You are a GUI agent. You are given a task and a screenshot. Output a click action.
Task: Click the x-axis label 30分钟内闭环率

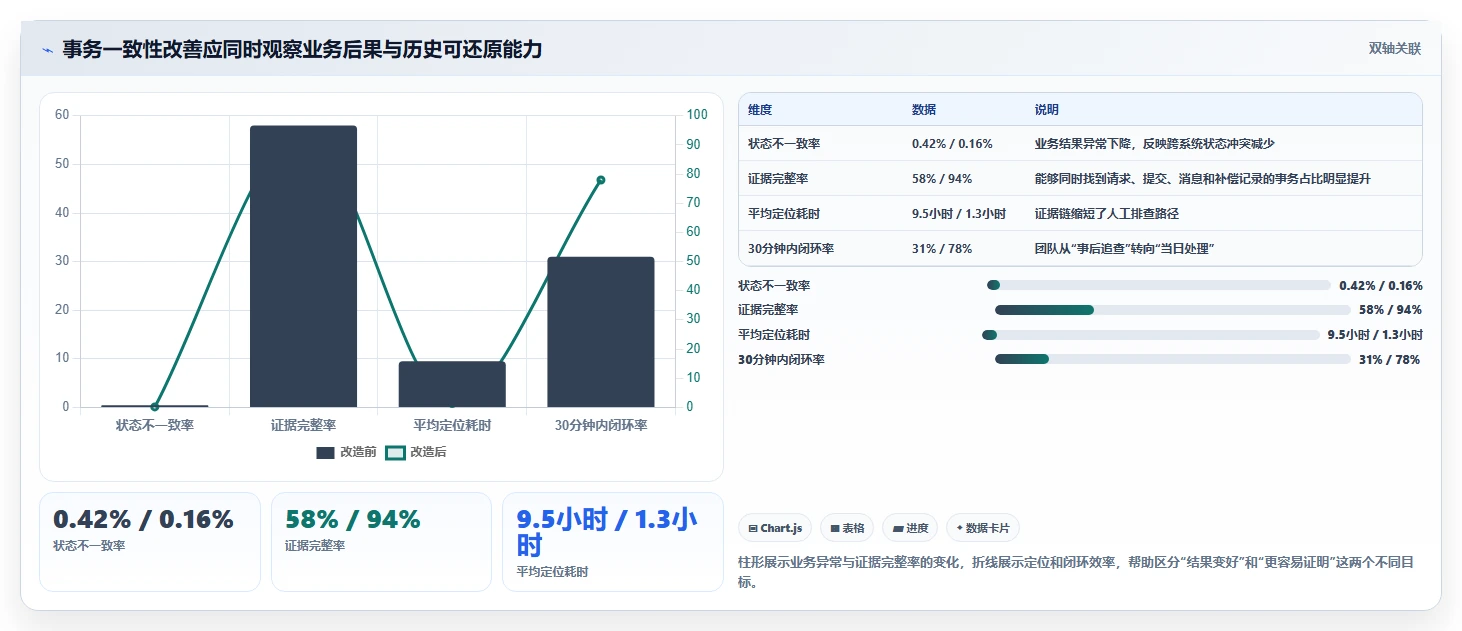pyautogui.click(x=601, y=425)
